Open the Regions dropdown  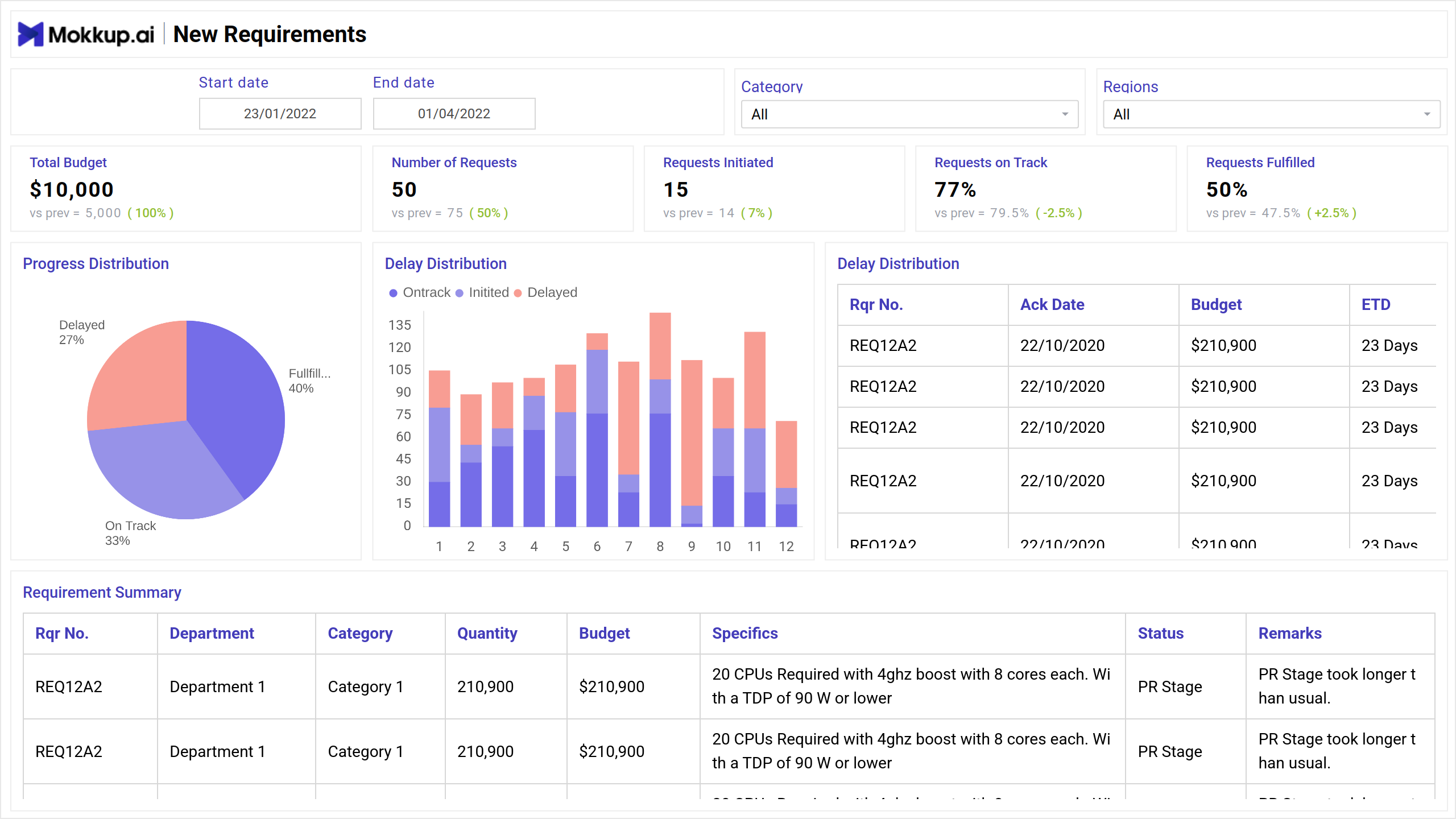(x=1271, y=114)
